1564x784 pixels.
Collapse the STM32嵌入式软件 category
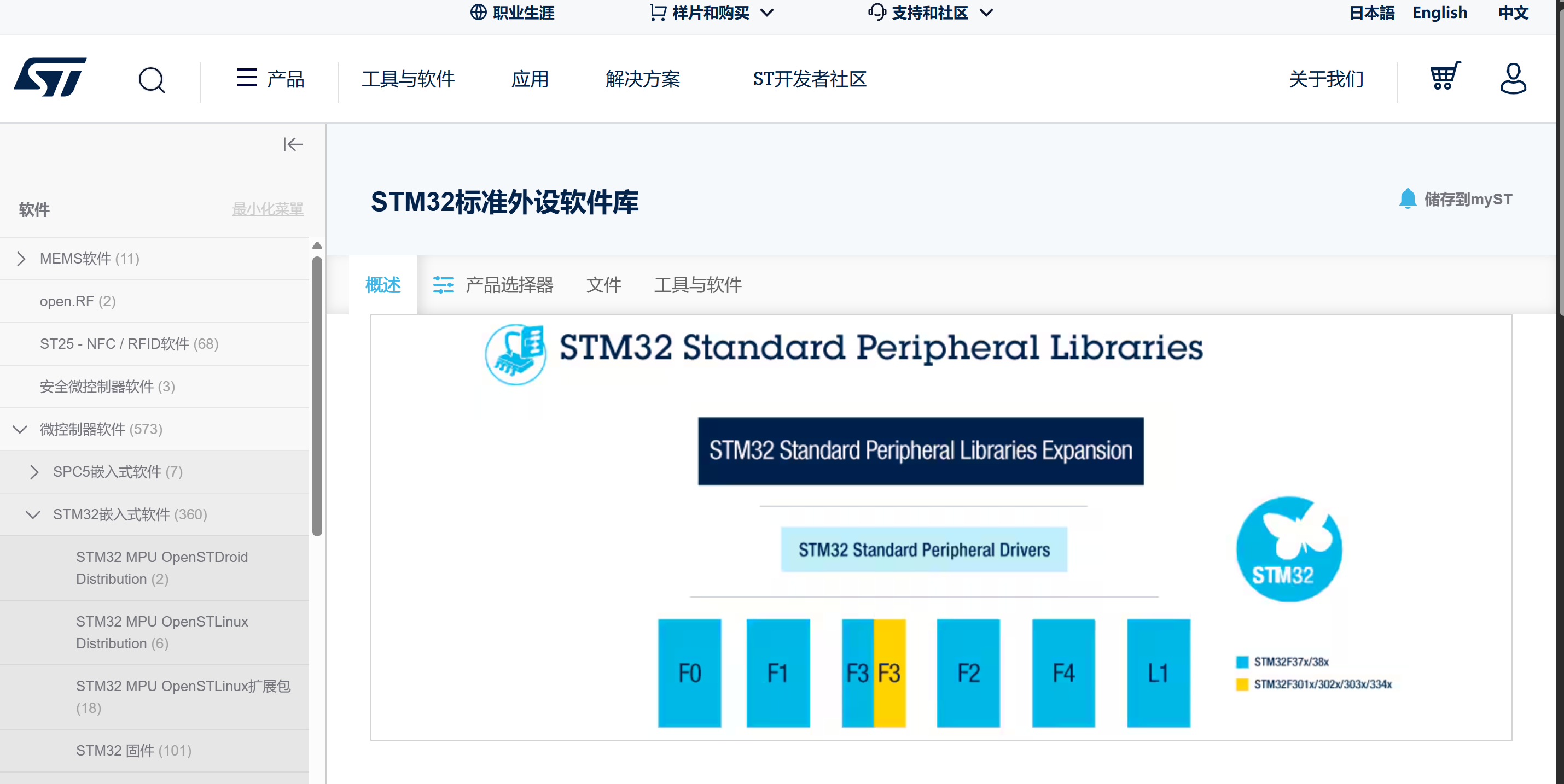[x=33, y=514]
